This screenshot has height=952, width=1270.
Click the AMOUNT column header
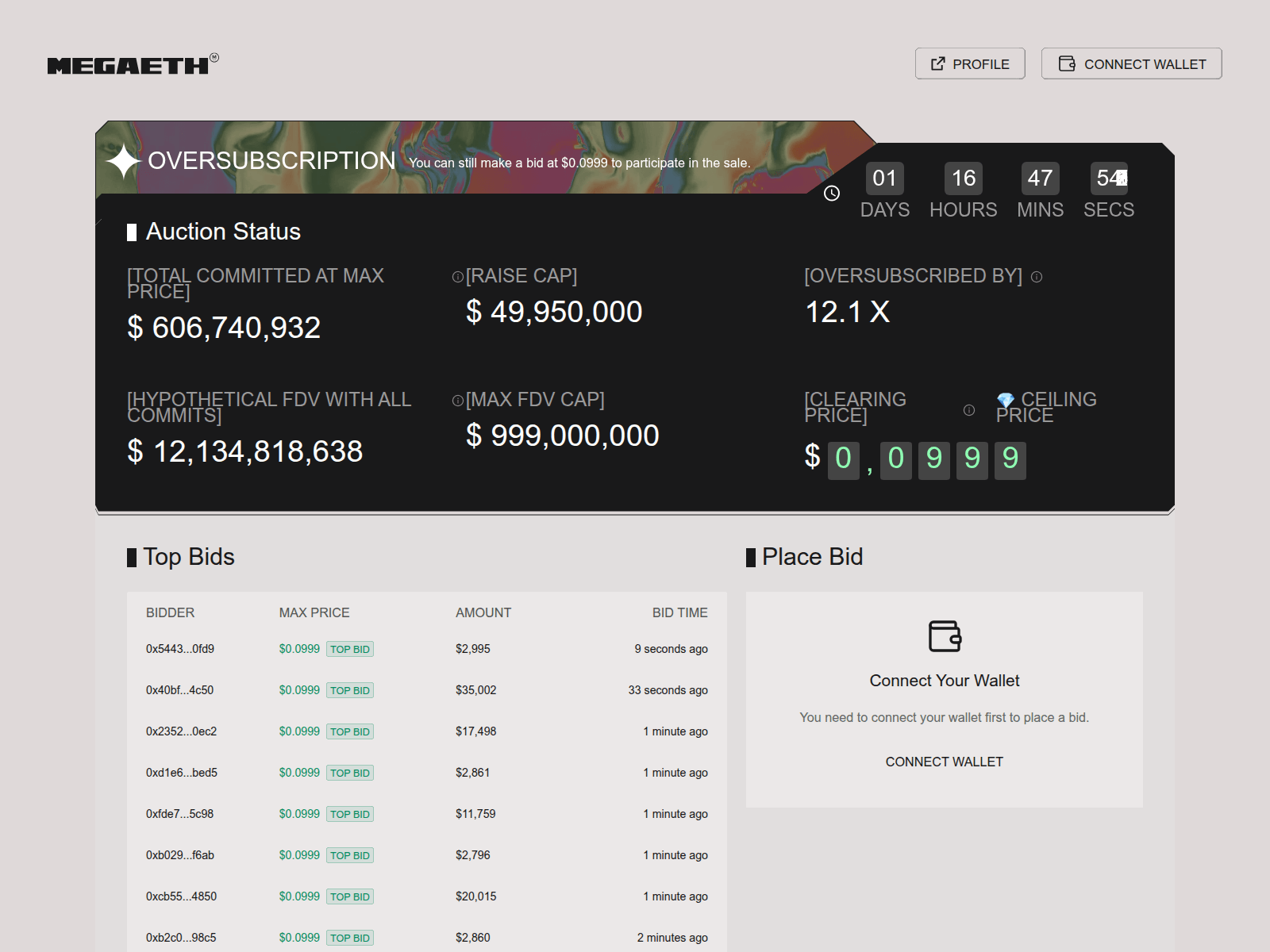pyautogui.click(x=483, y=612)
